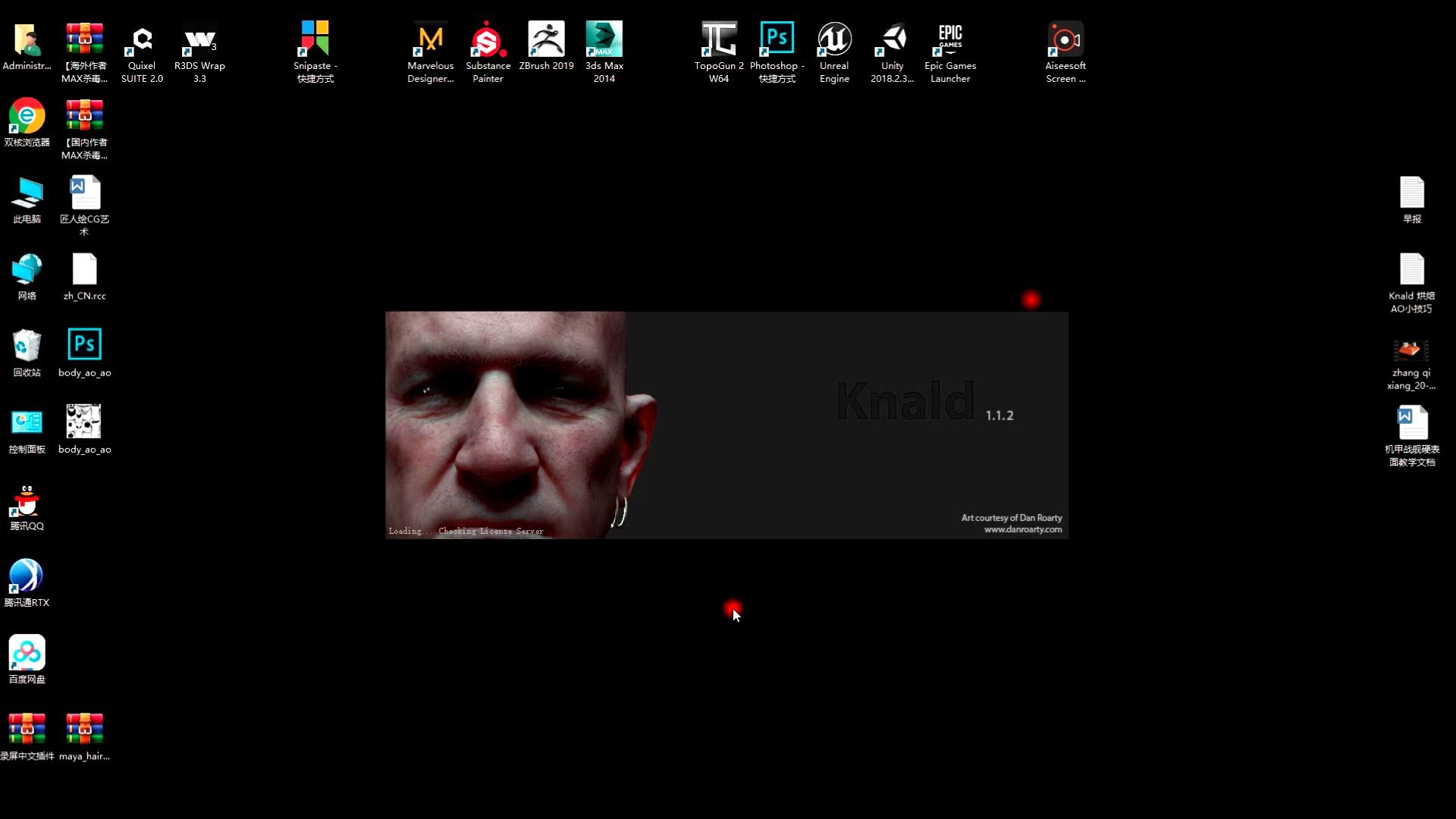The height and width of the screenshot is (819, 1456).
Task: Select the Aiseesoft Screen recorder icon
Action: (x=1065, y=40)
